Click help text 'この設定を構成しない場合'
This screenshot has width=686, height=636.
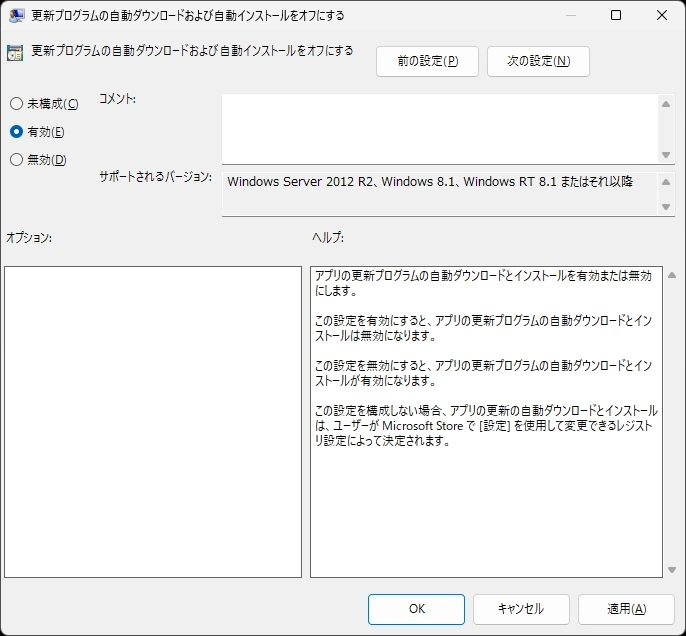(x=378, y=410)
